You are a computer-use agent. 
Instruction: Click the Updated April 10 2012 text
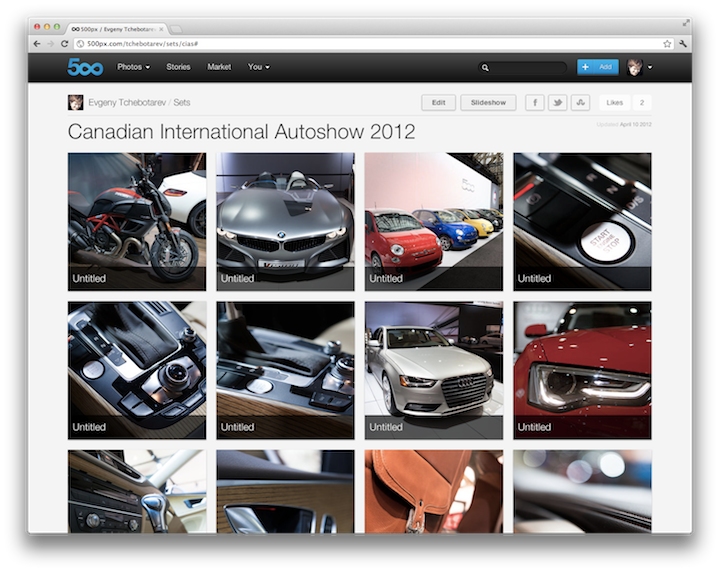624,124
